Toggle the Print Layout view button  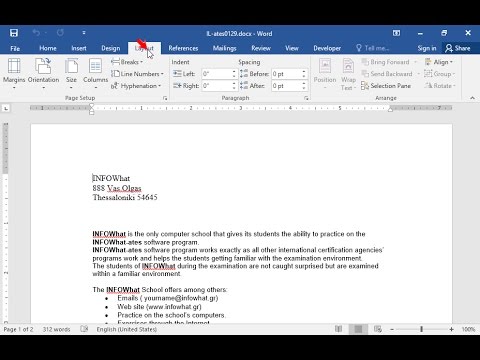[358, 329]
